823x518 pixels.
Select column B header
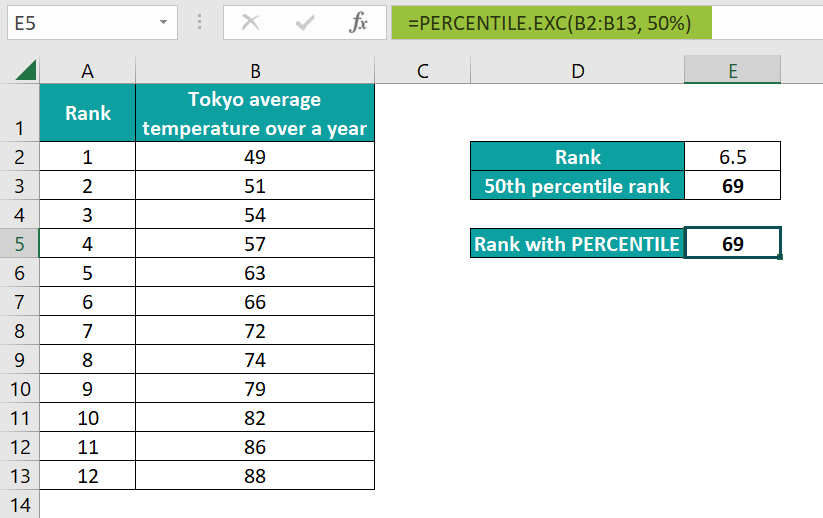[x=255, y=70]
